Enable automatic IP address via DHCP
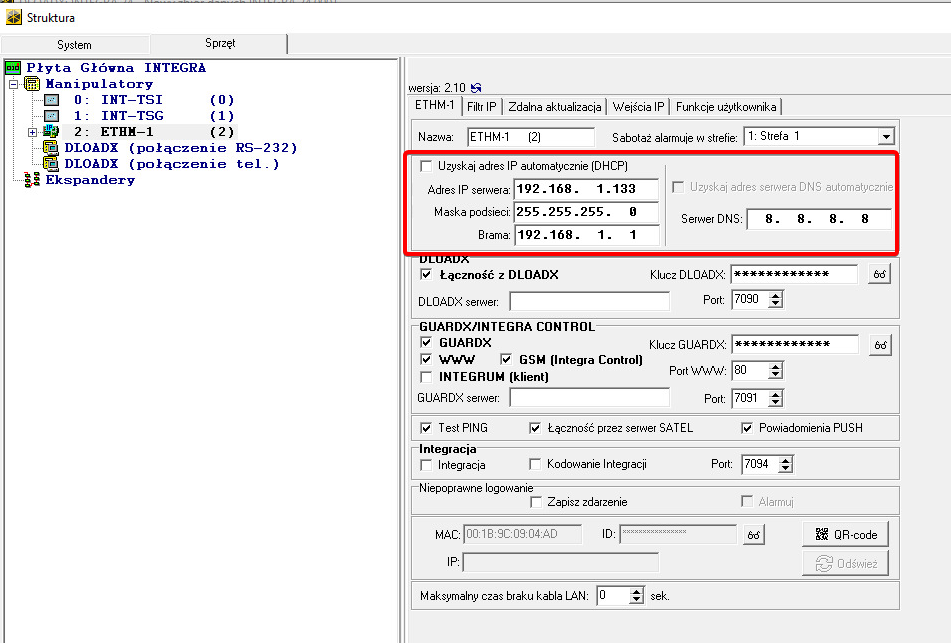951x643 pixels. (x=428, y=166)
